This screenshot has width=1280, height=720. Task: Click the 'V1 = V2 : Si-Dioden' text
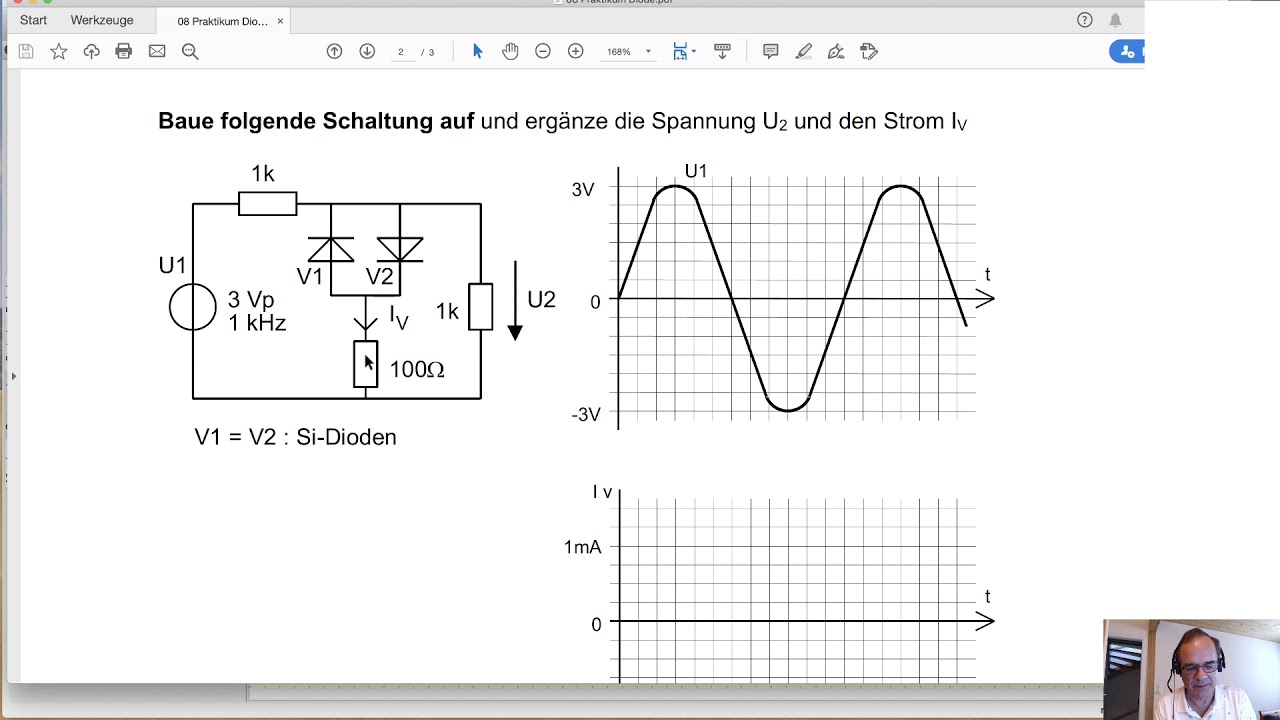point(295,437)
